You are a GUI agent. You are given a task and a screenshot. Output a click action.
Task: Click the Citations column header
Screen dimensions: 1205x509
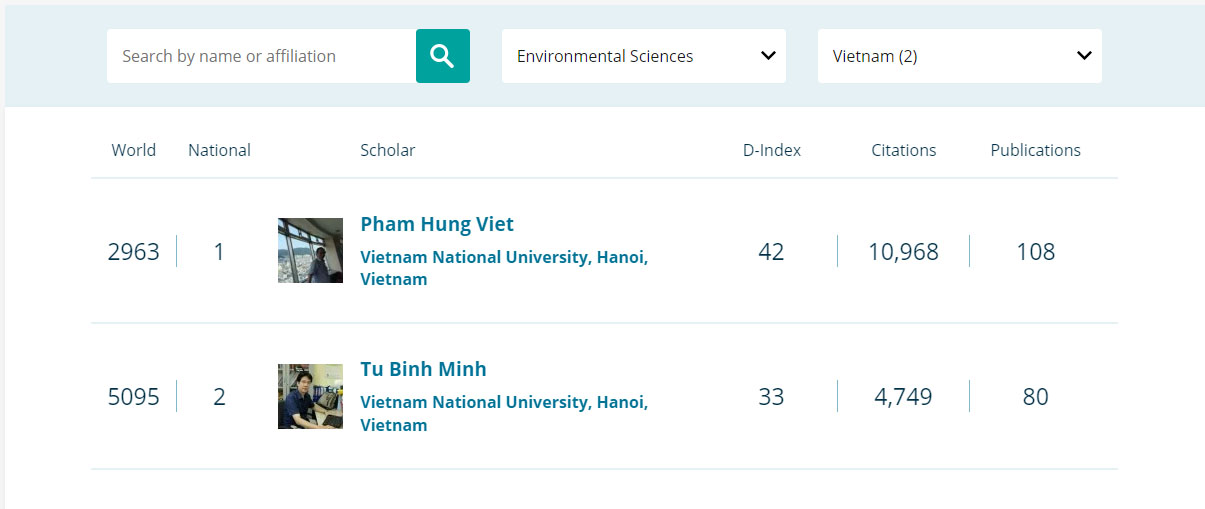(904, 150)
